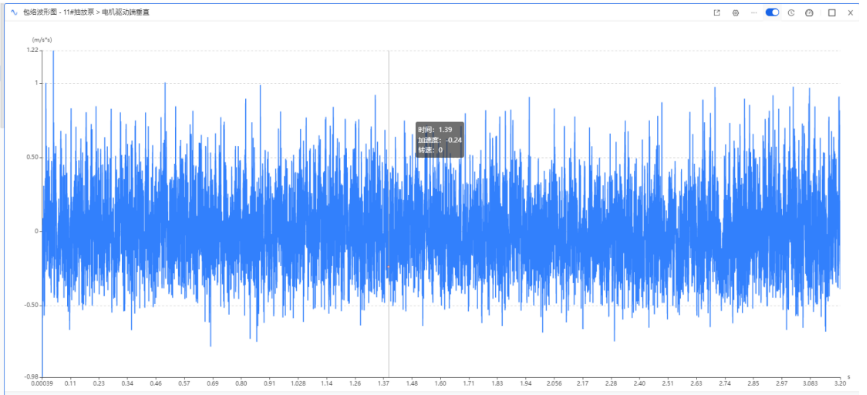Click the gray tooltip showing 1.39

point(440,139)
